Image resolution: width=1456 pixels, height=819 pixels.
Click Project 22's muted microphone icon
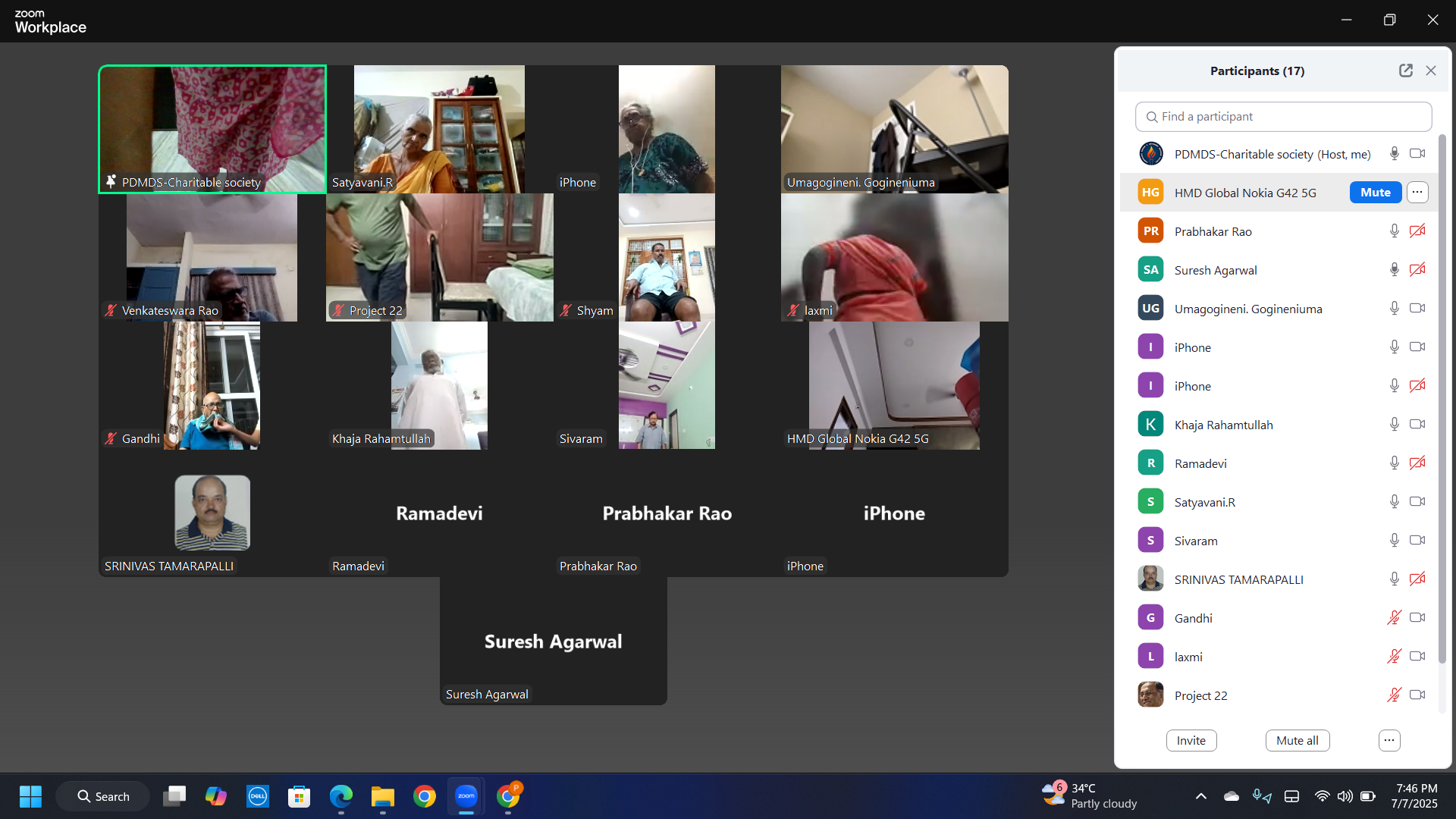pos(1394,695)
